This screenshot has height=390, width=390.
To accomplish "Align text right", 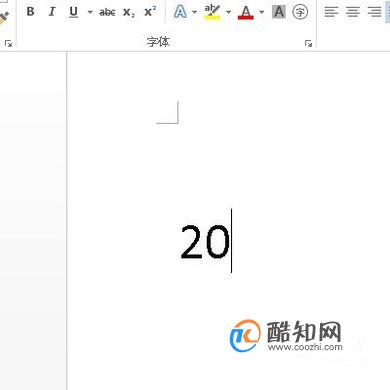I will pos(374,12).
